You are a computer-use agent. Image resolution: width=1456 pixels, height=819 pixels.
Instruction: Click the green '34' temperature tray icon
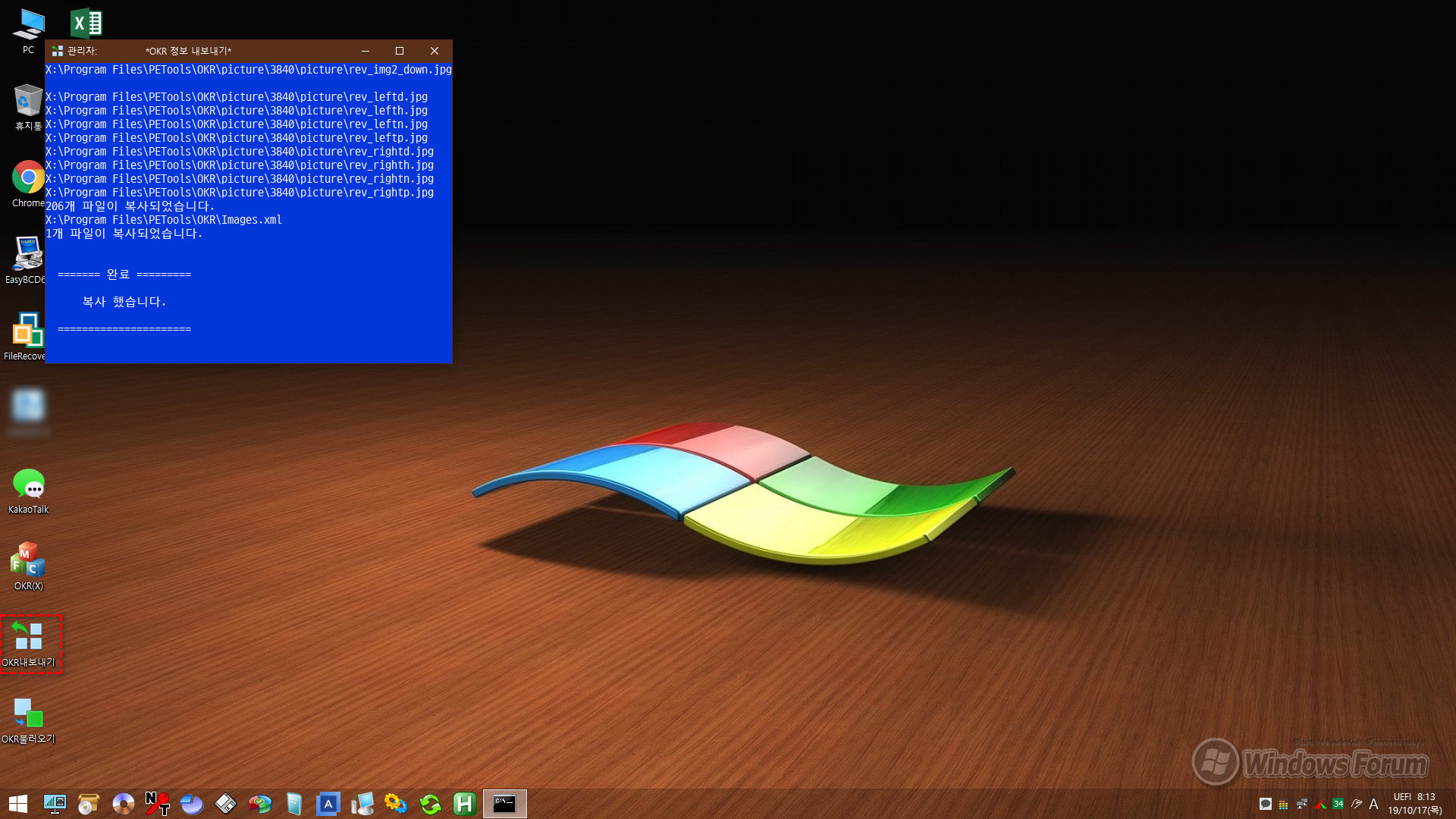click(1338, 804)
